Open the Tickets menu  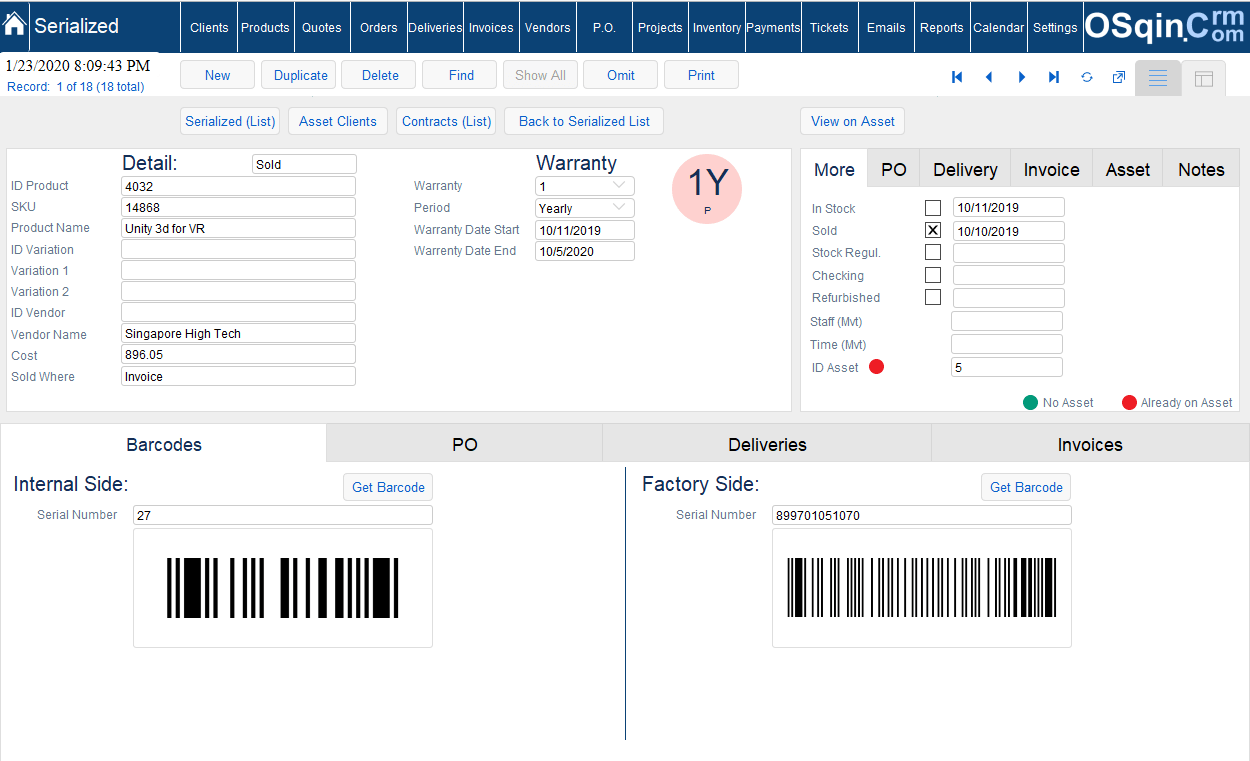coord(829,27)
